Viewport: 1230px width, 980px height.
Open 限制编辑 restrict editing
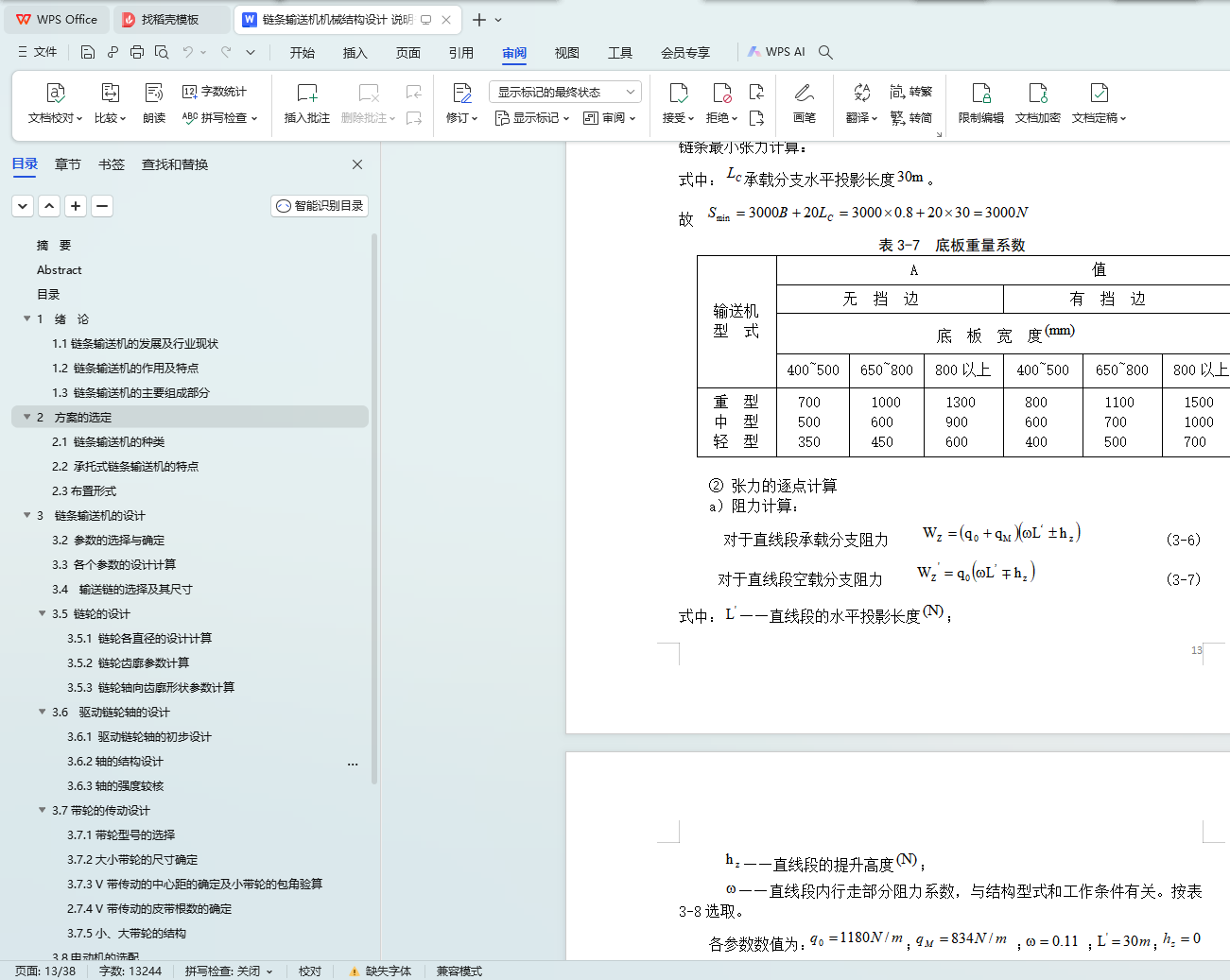(x=981, y=103)
